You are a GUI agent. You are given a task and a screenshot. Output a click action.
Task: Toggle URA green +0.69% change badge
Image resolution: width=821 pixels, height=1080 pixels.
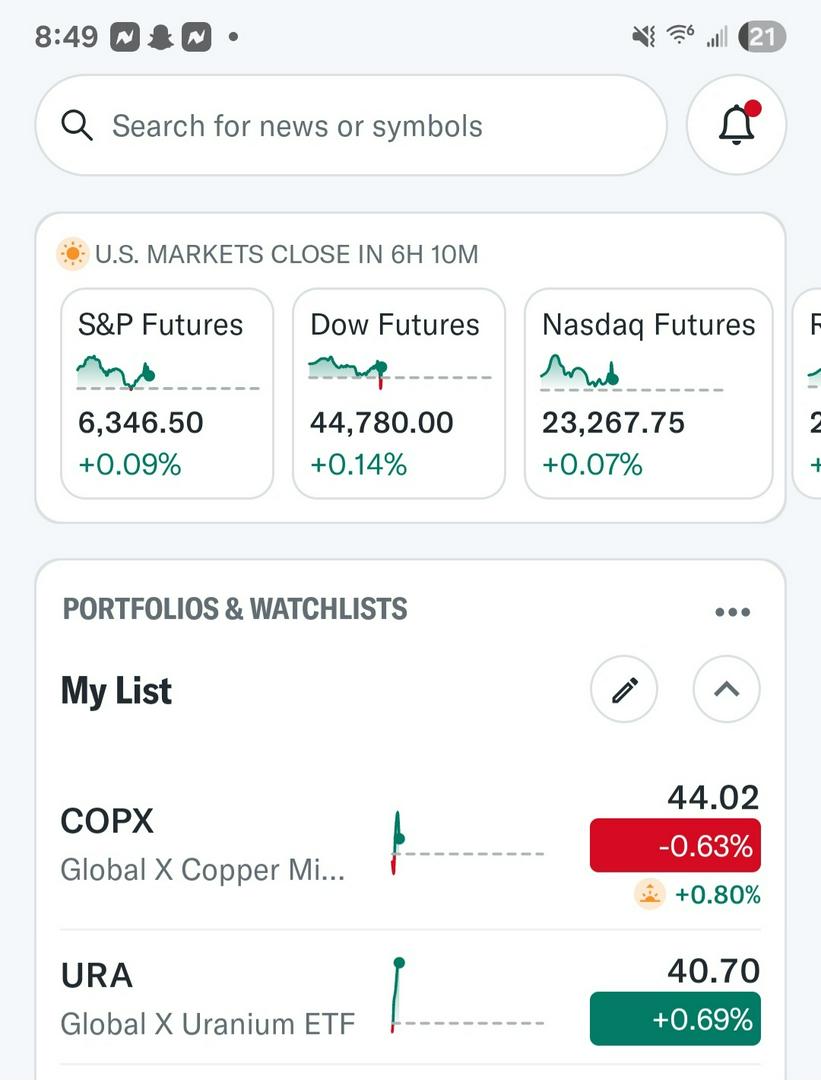tap(675, 1019)
